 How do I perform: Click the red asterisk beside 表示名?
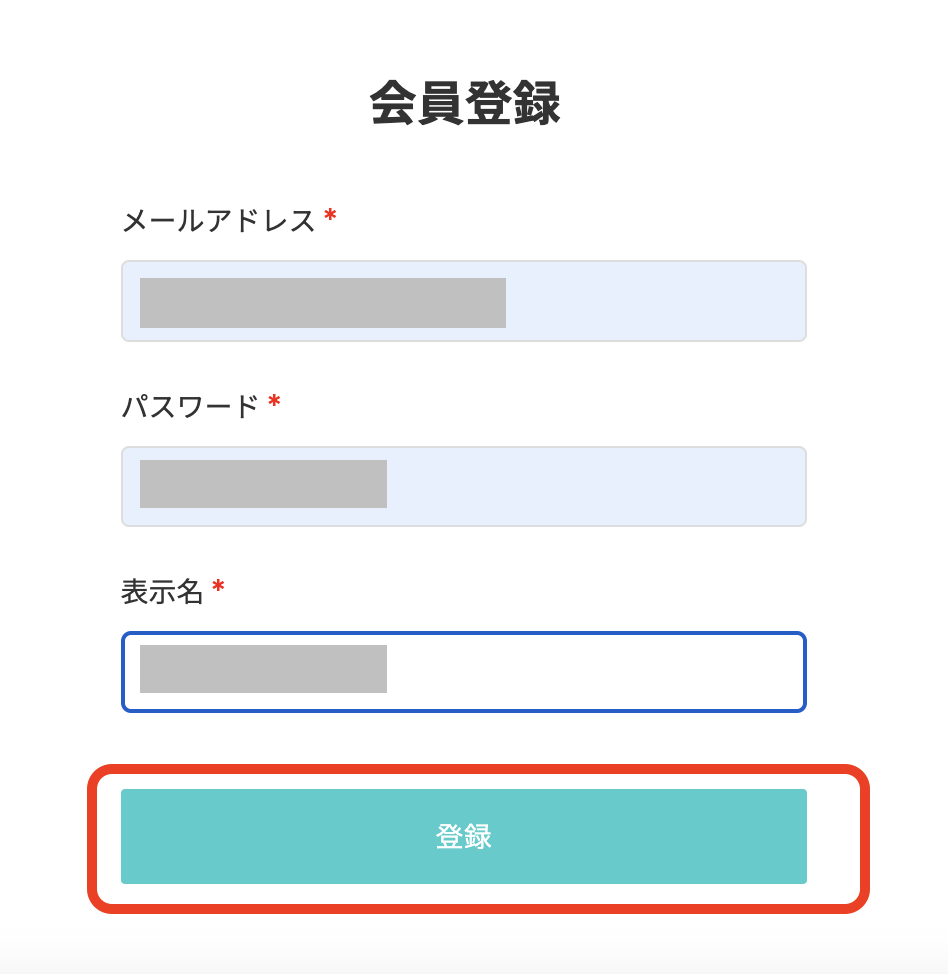(x=218, y=590)
